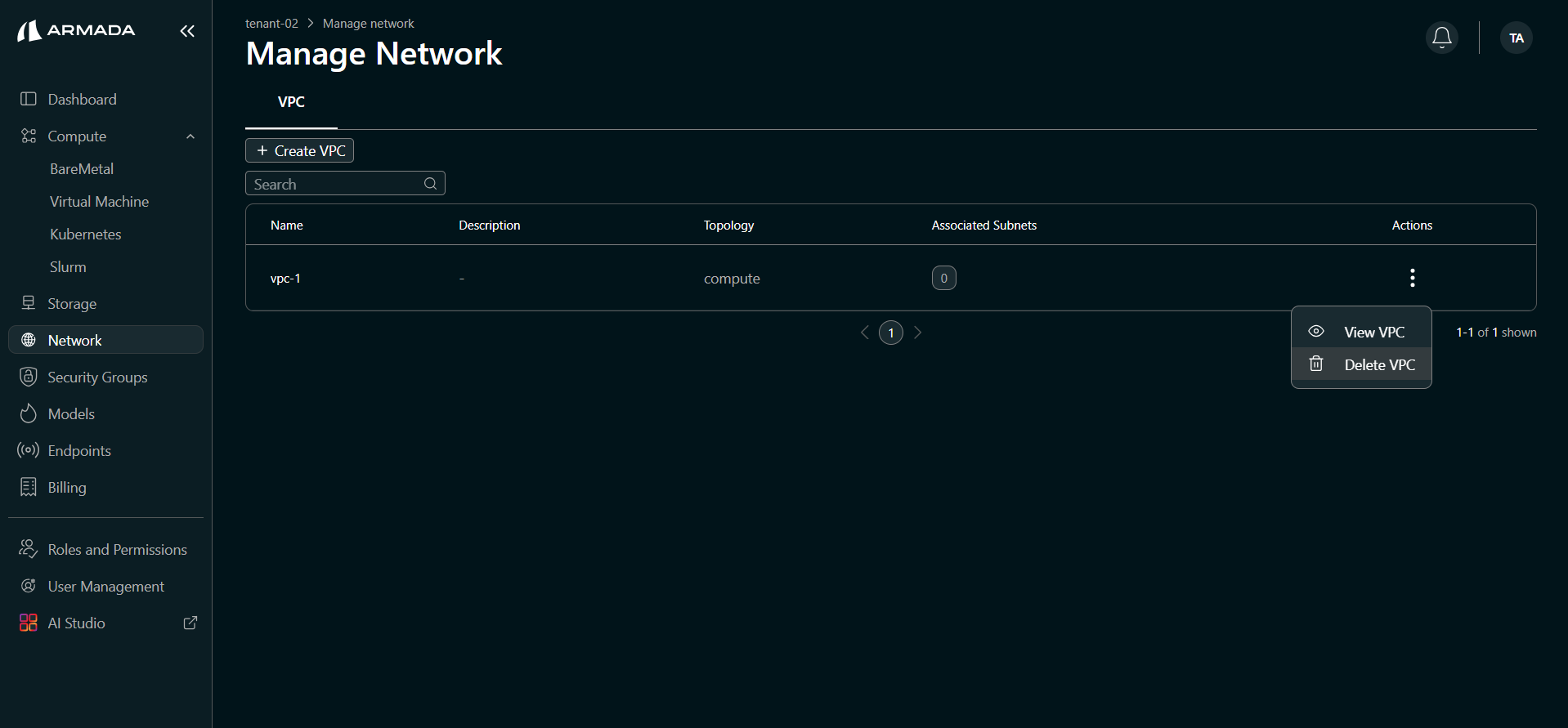The image size is (1568, 728).
Task: Click the Name column header
Action: pos(287,226)
